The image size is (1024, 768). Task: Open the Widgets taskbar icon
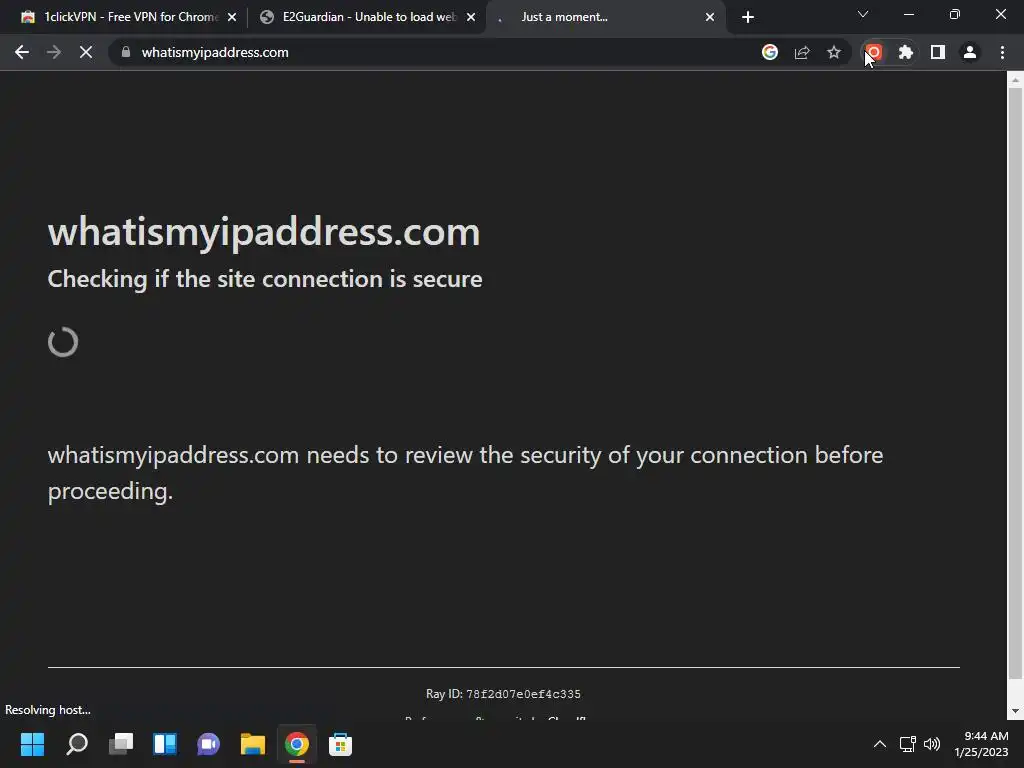pos(165,744)
